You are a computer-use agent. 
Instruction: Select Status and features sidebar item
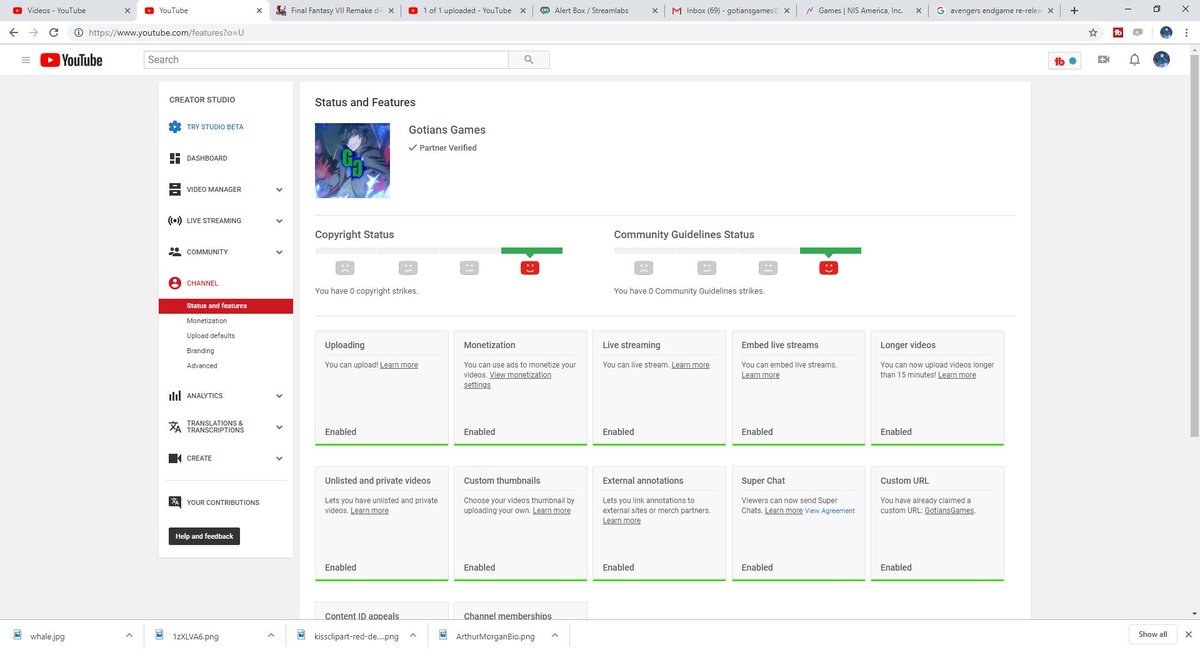tap(225, 306)
